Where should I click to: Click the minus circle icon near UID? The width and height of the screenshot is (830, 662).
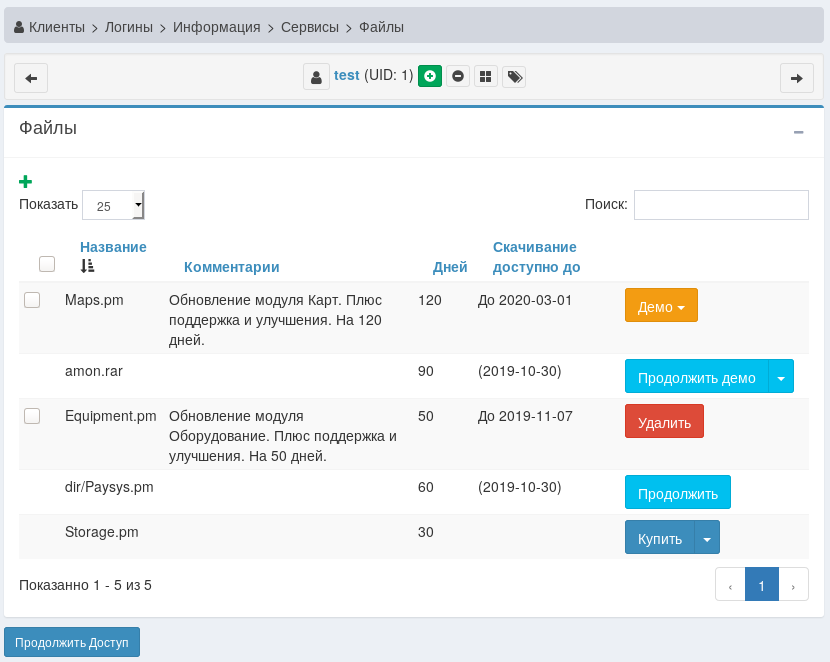click(458, 76)
